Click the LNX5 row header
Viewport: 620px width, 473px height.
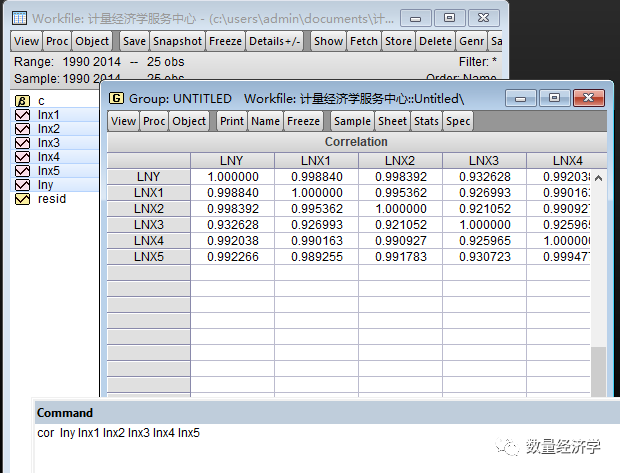(x=149, y=257)
